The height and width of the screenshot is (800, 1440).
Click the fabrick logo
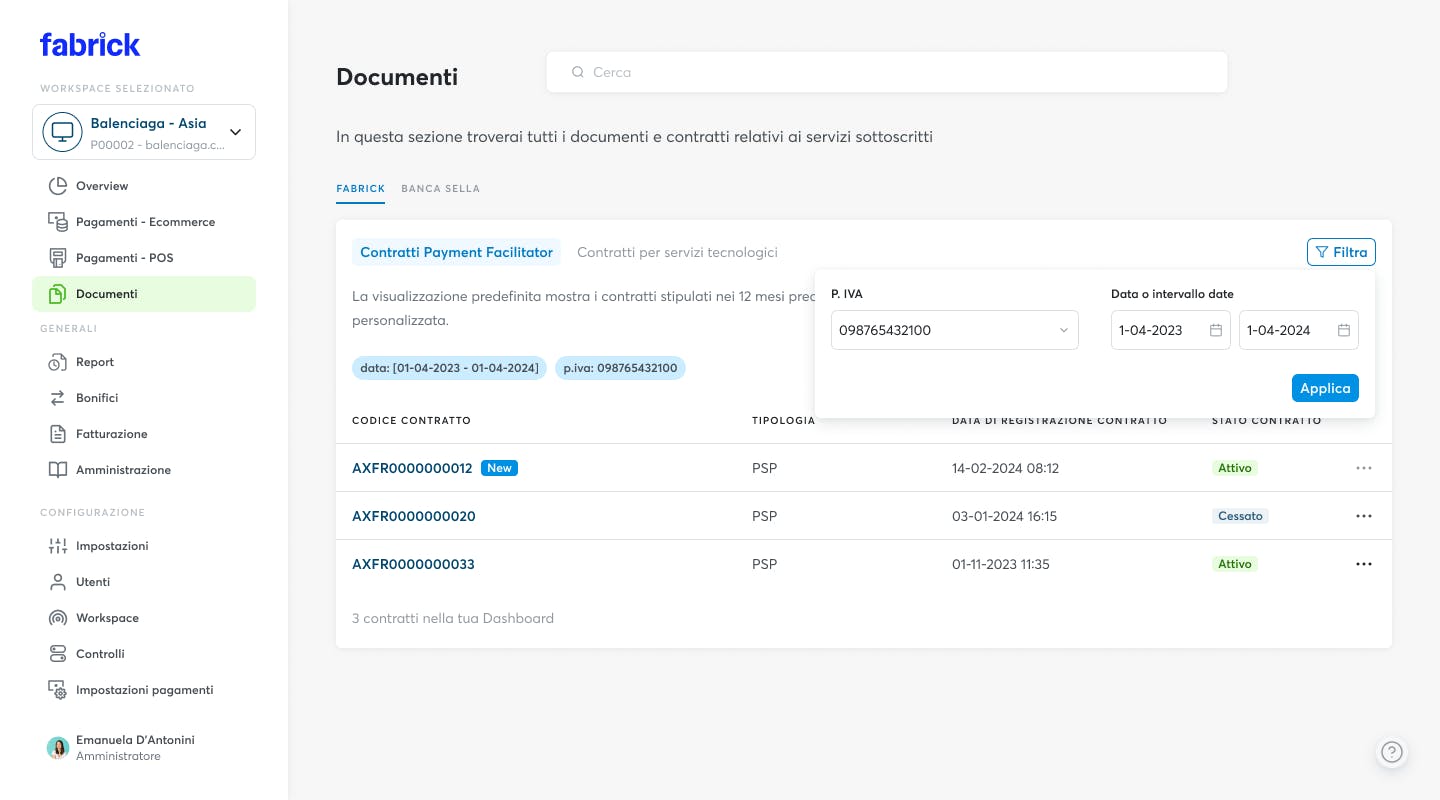tap(90, 44)
